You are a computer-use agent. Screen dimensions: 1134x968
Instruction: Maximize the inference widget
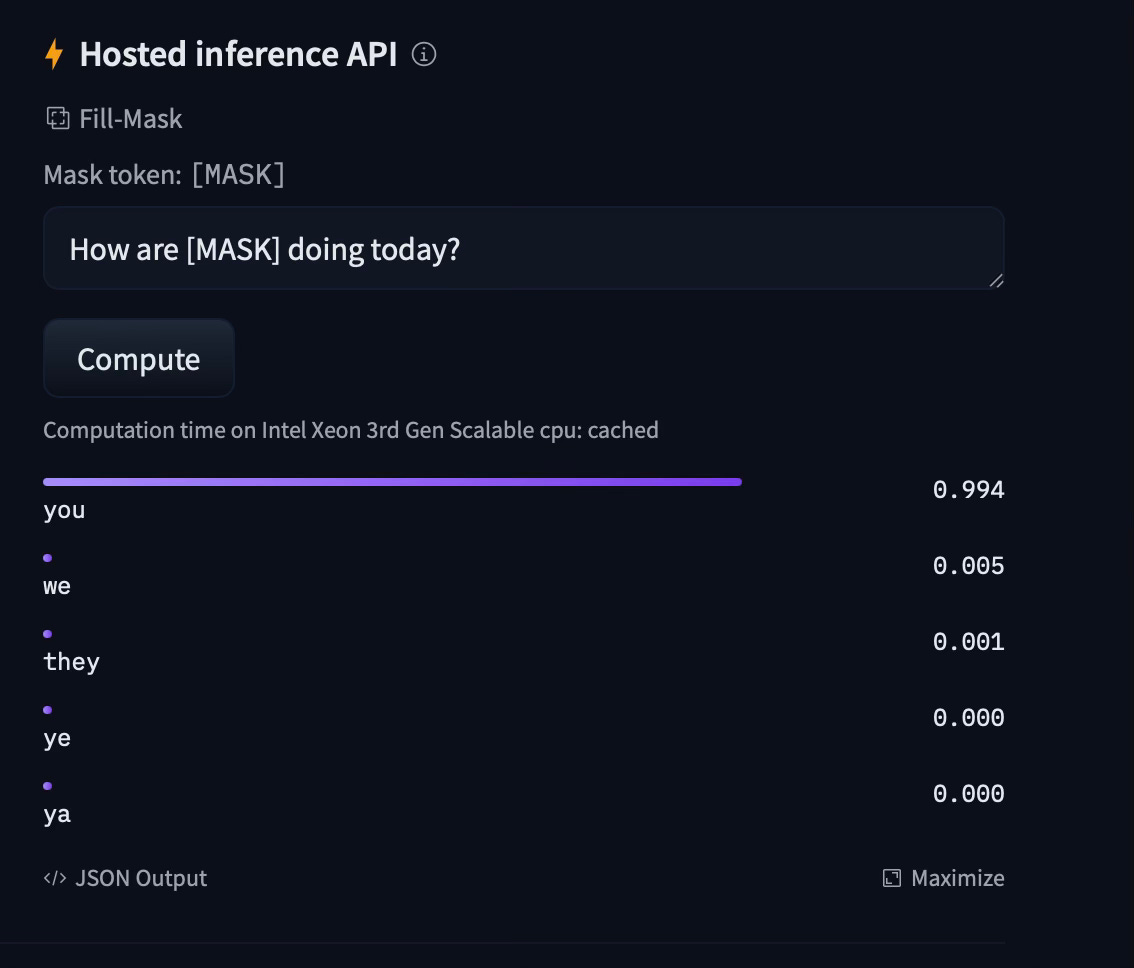944,878
